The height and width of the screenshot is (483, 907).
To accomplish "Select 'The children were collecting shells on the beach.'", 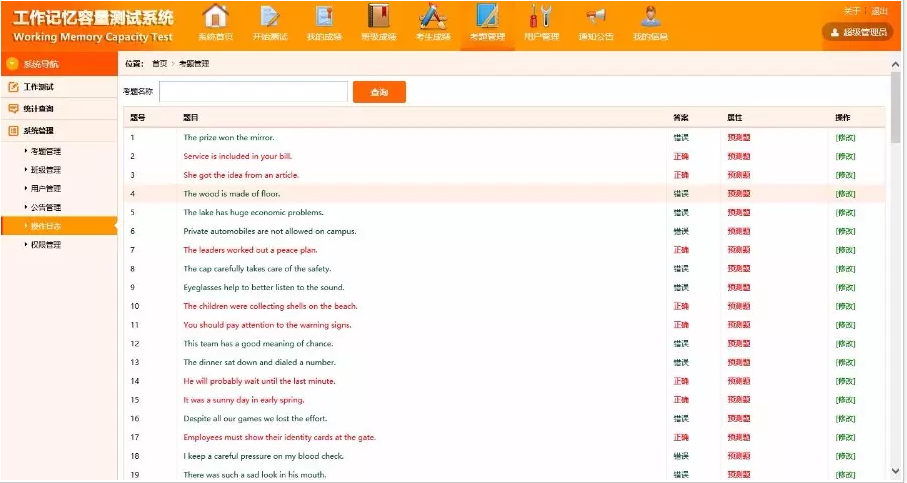I will point(270,306).
